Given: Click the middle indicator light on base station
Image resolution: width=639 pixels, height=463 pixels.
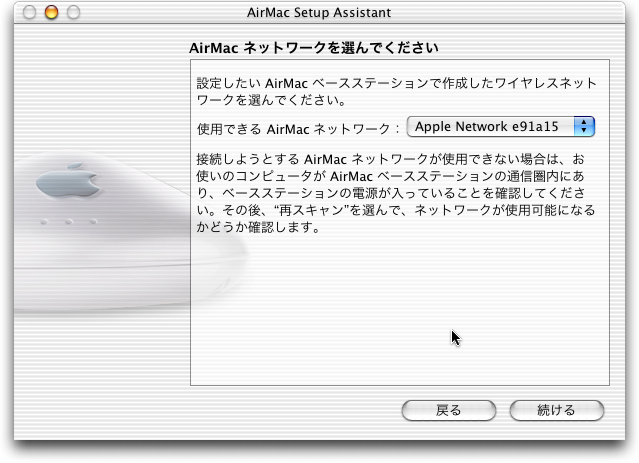Looking at the screenshot, I should 68,222.
